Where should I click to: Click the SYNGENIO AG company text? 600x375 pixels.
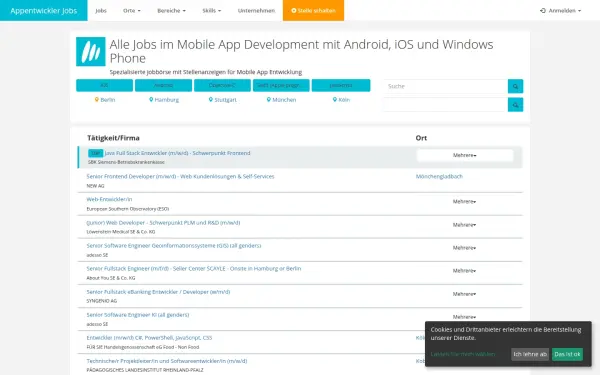click(x=102, y=301)
